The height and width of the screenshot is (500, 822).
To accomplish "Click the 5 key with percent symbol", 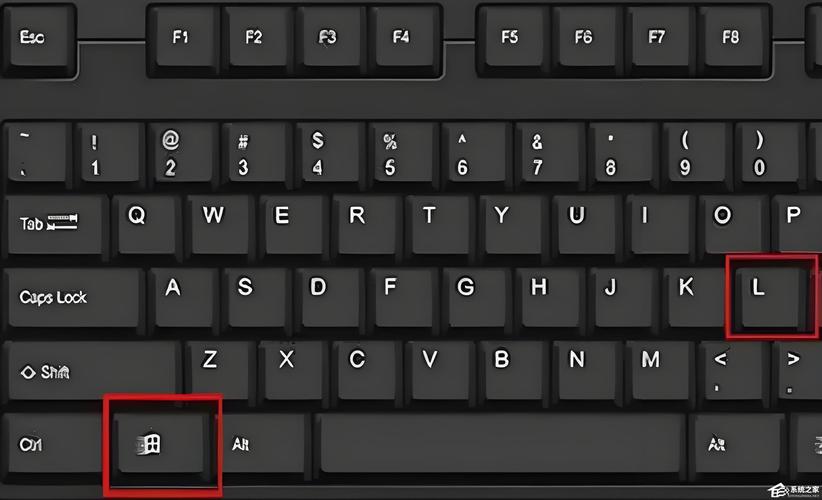I will coord(403,154).
